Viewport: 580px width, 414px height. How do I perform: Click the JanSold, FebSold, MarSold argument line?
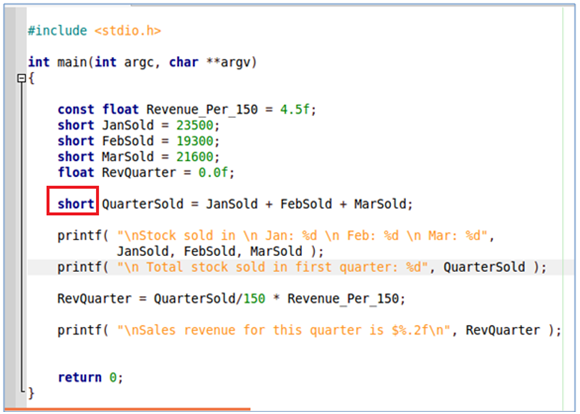(x=220, y=252)
